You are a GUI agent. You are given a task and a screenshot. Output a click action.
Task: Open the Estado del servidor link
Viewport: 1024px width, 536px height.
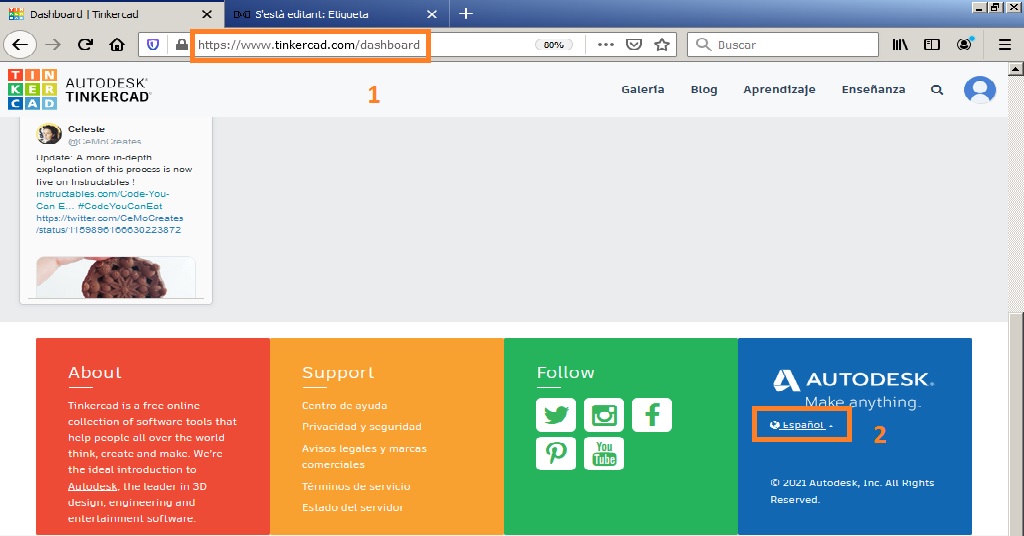click(x=352, y=507)
